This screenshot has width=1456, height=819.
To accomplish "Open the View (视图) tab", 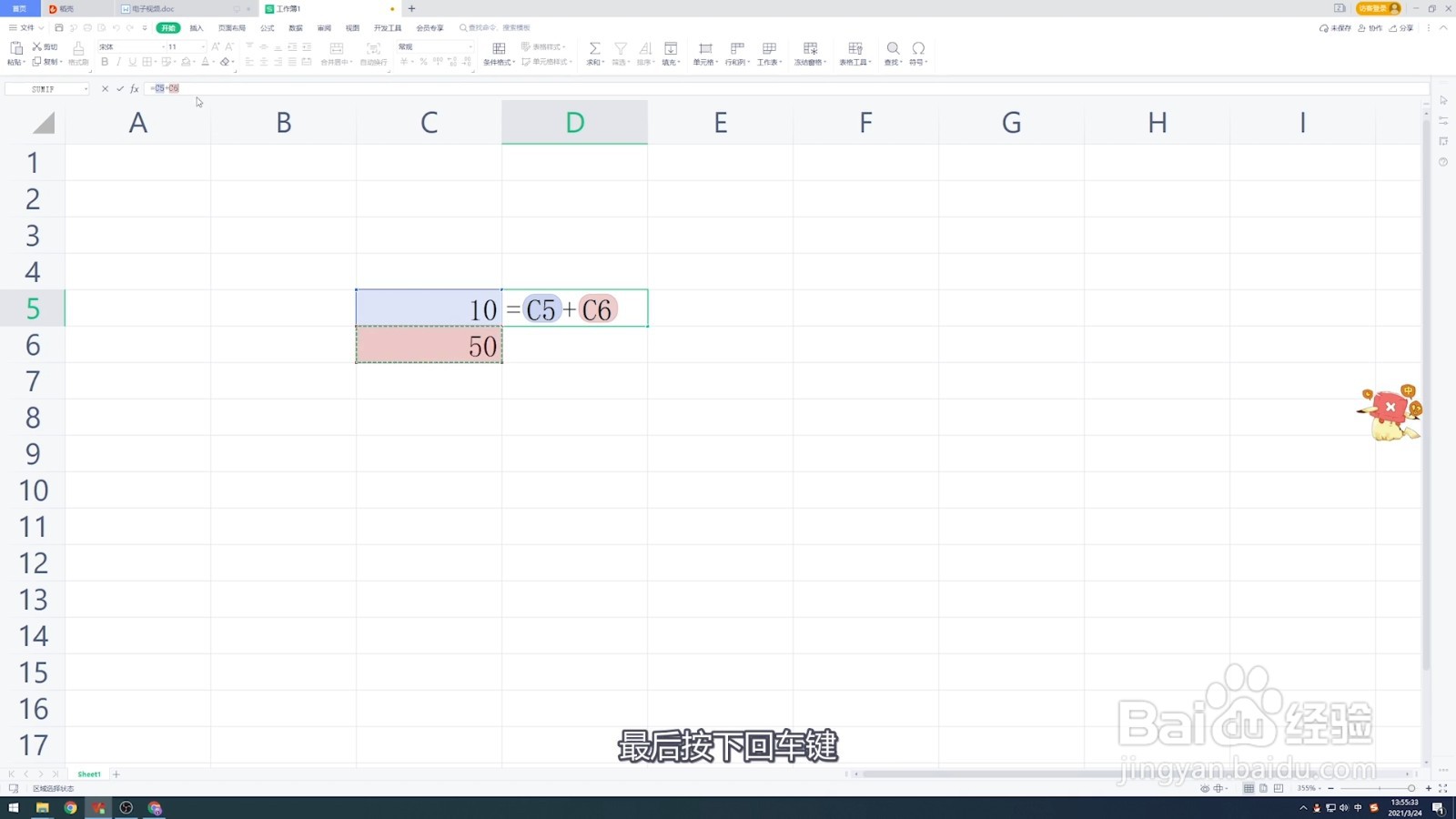I will pos(352,28).
